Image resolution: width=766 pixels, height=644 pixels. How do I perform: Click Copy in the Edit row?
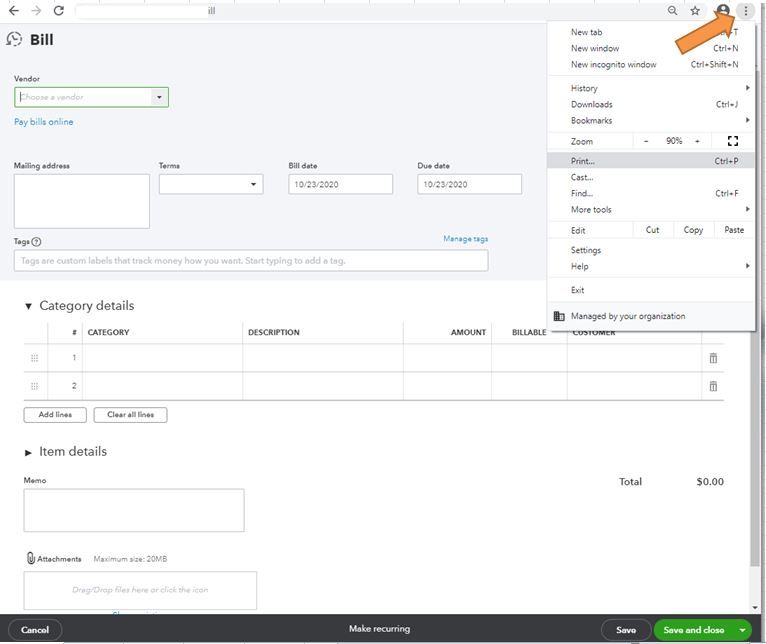[x=693, y=230]
